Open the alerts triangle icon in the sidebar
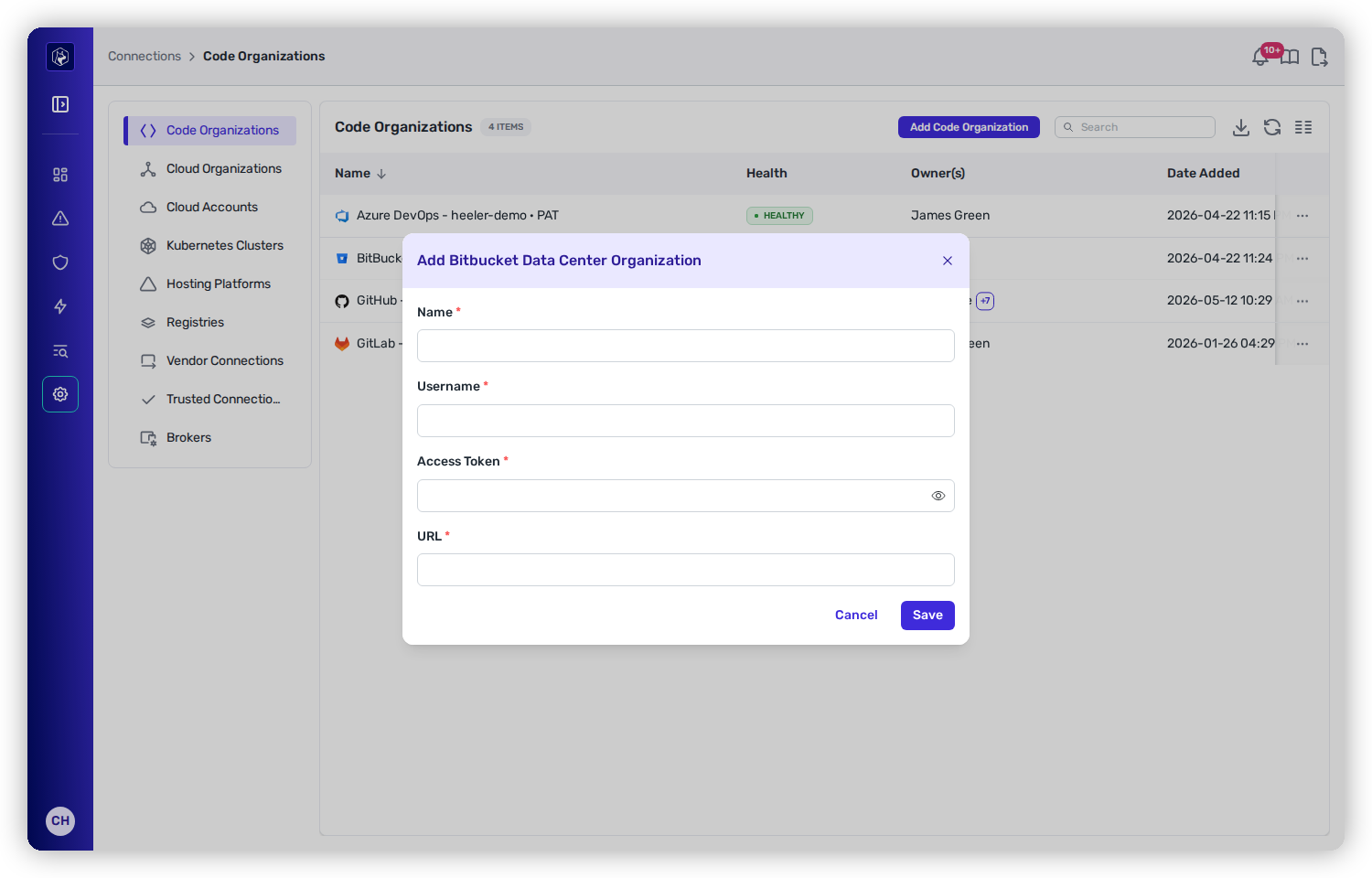 click(x=60, y=219)
